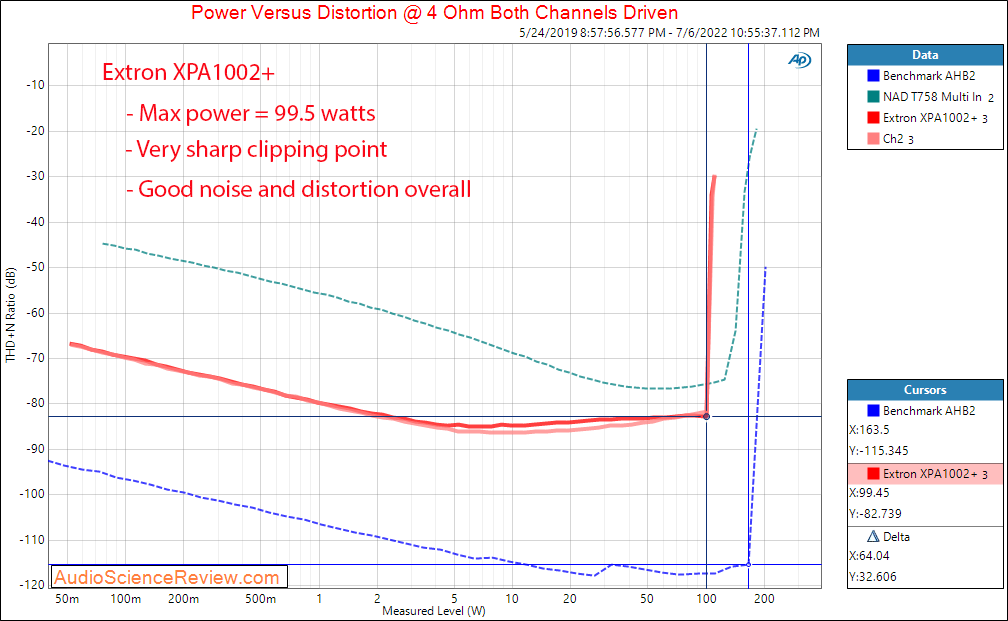The image size is (1008, 621).
Task: Click the Max power = 99.5 watts annotation
Action: pos(251,113)
